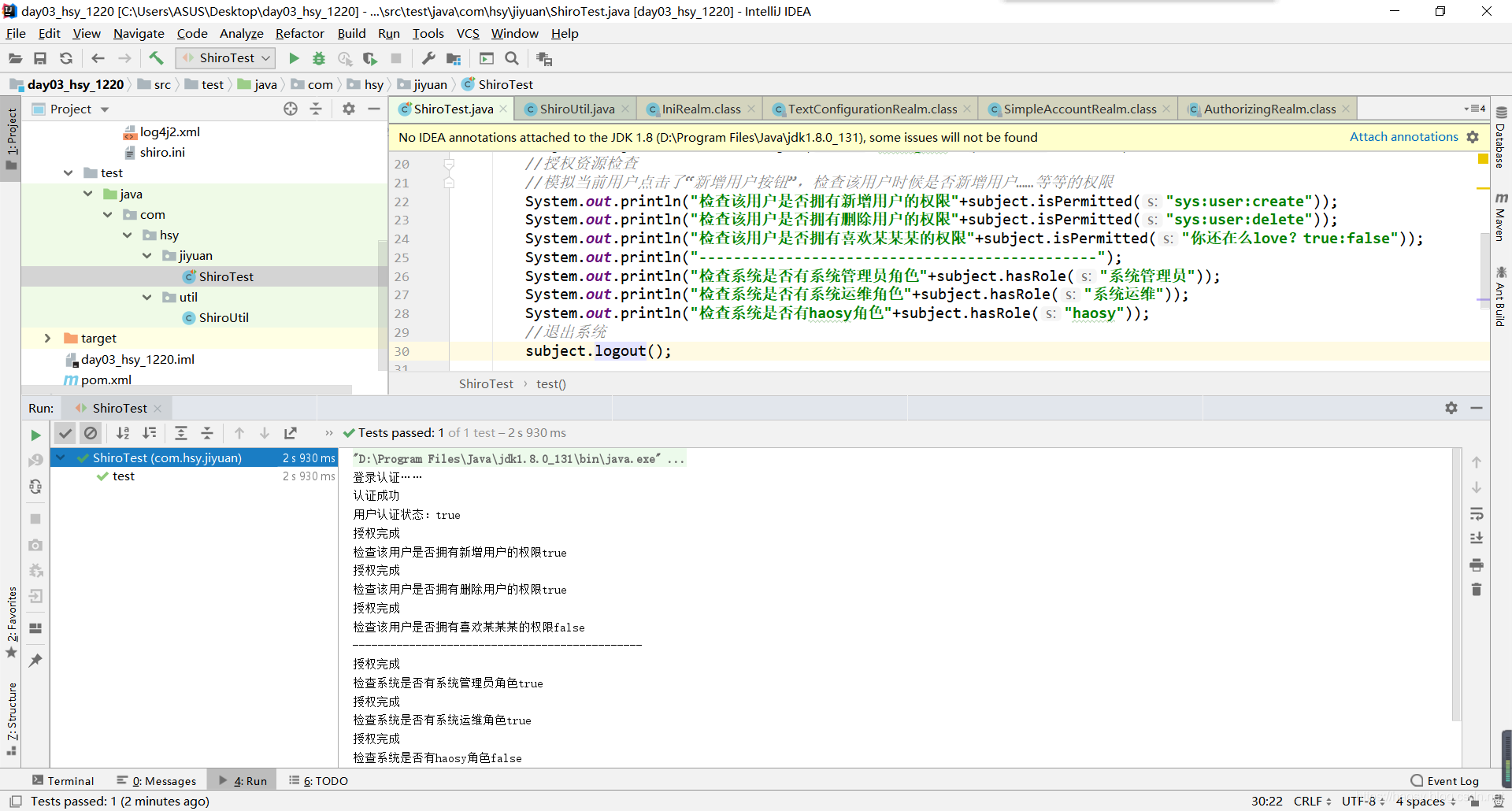Hide the Project panel with minus icon

pos(374,109)
